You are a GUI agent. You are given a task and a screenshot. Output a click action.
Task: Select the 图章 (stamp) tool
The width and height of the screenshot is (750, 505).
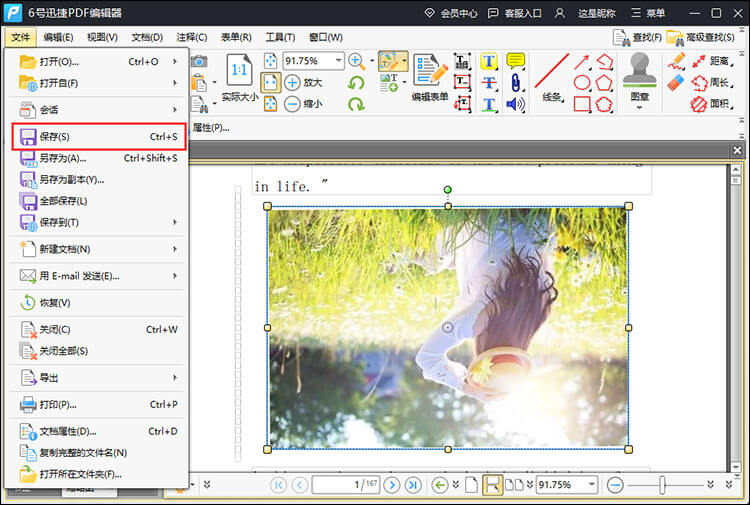[x=639, y=72]
